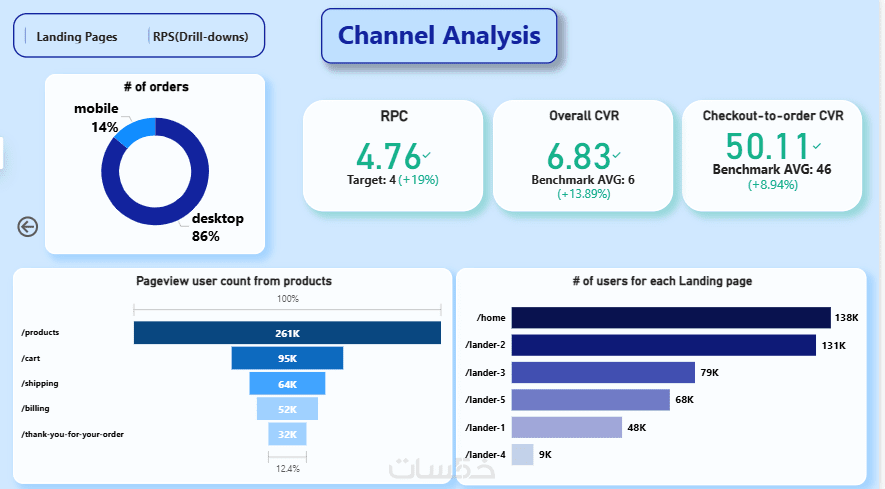This screenshot has width=885, height=489.
Task: Click the "Pageview user count from products" title
Action: 234,281
